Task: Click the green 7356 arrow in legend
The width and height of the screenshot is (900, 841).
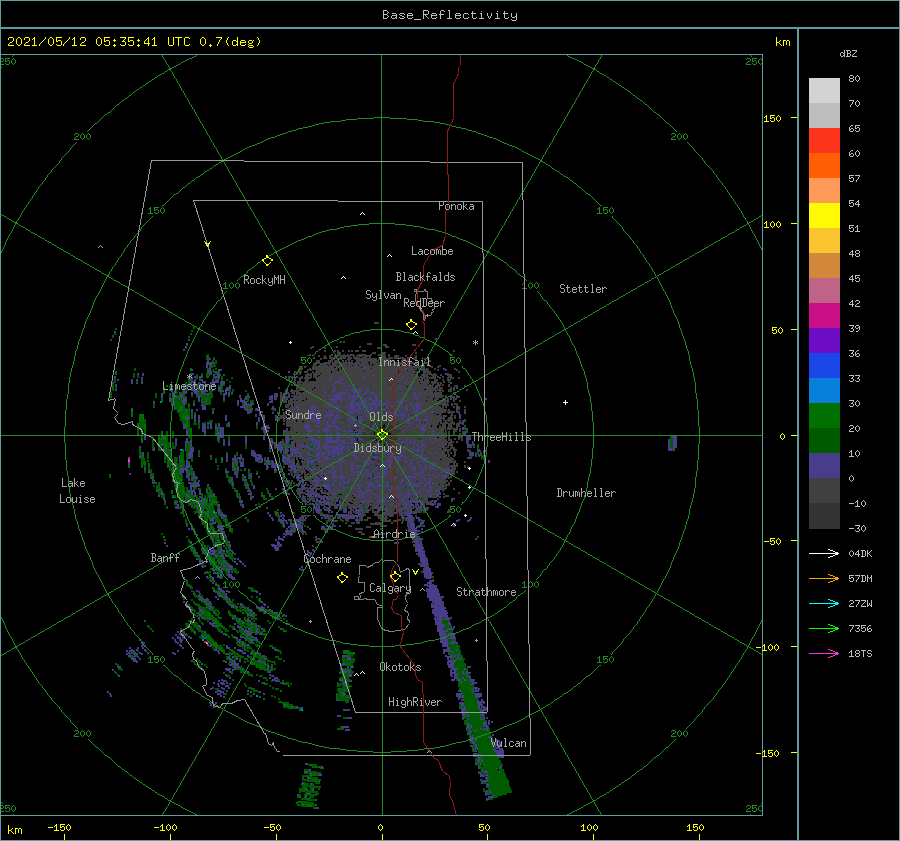Action: (824, 629)
